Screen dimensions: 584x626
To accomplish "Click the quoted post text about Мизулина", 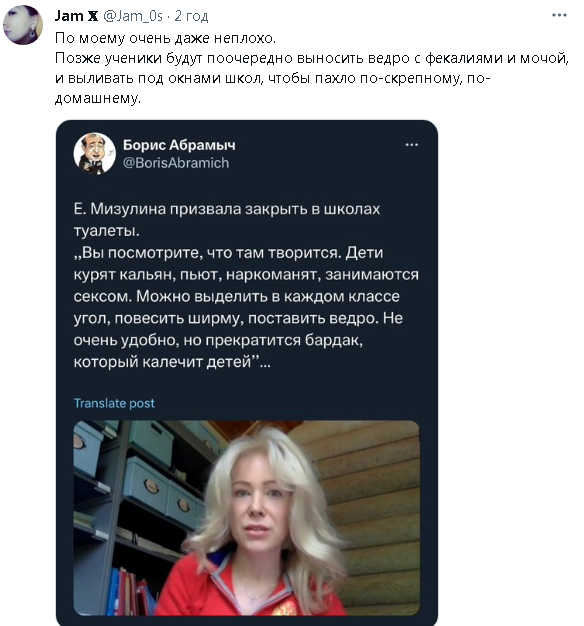I will click(x=246, y=285).
